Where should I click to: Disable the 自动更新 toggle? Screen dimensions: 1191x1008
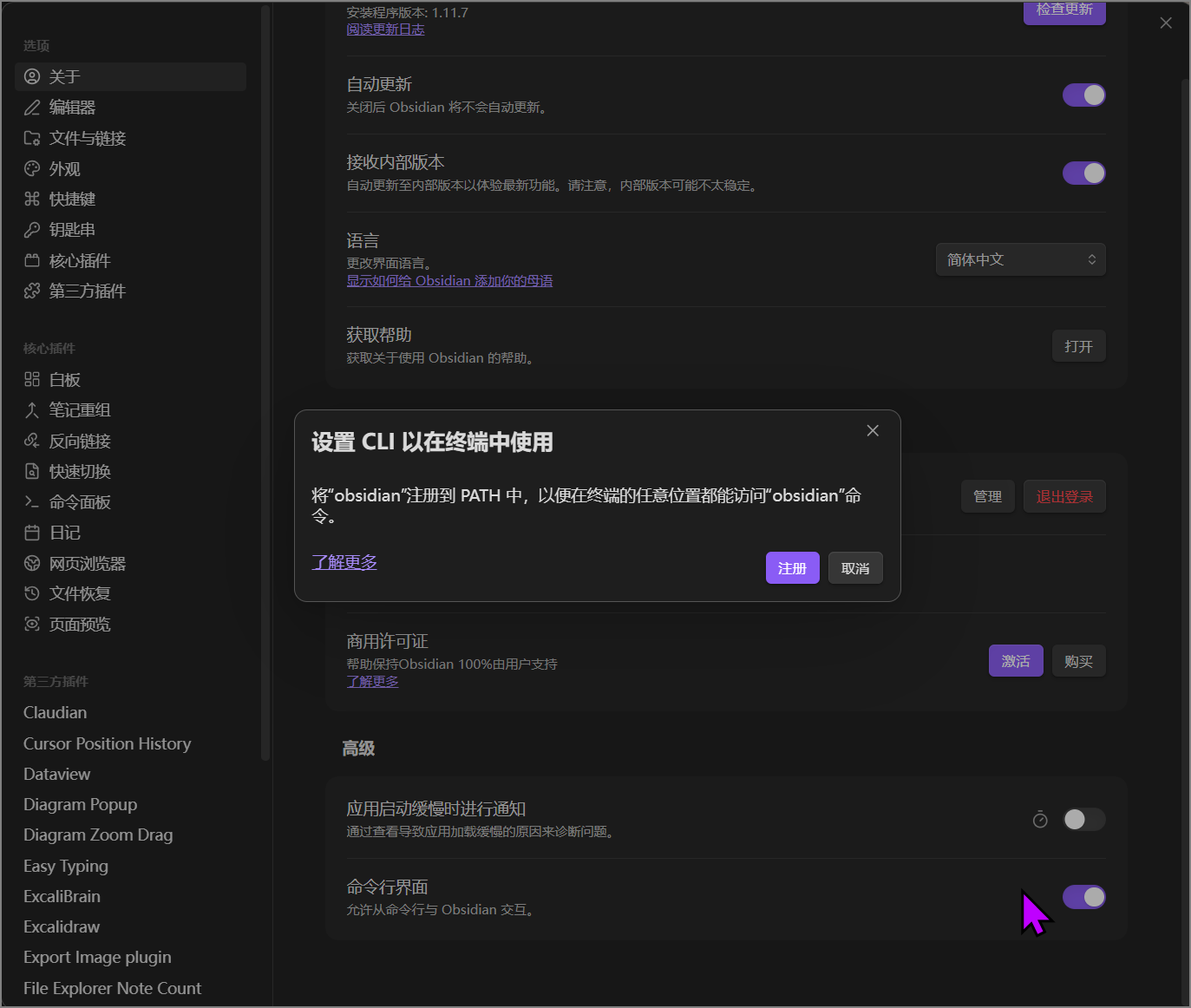click(1084, 95)
